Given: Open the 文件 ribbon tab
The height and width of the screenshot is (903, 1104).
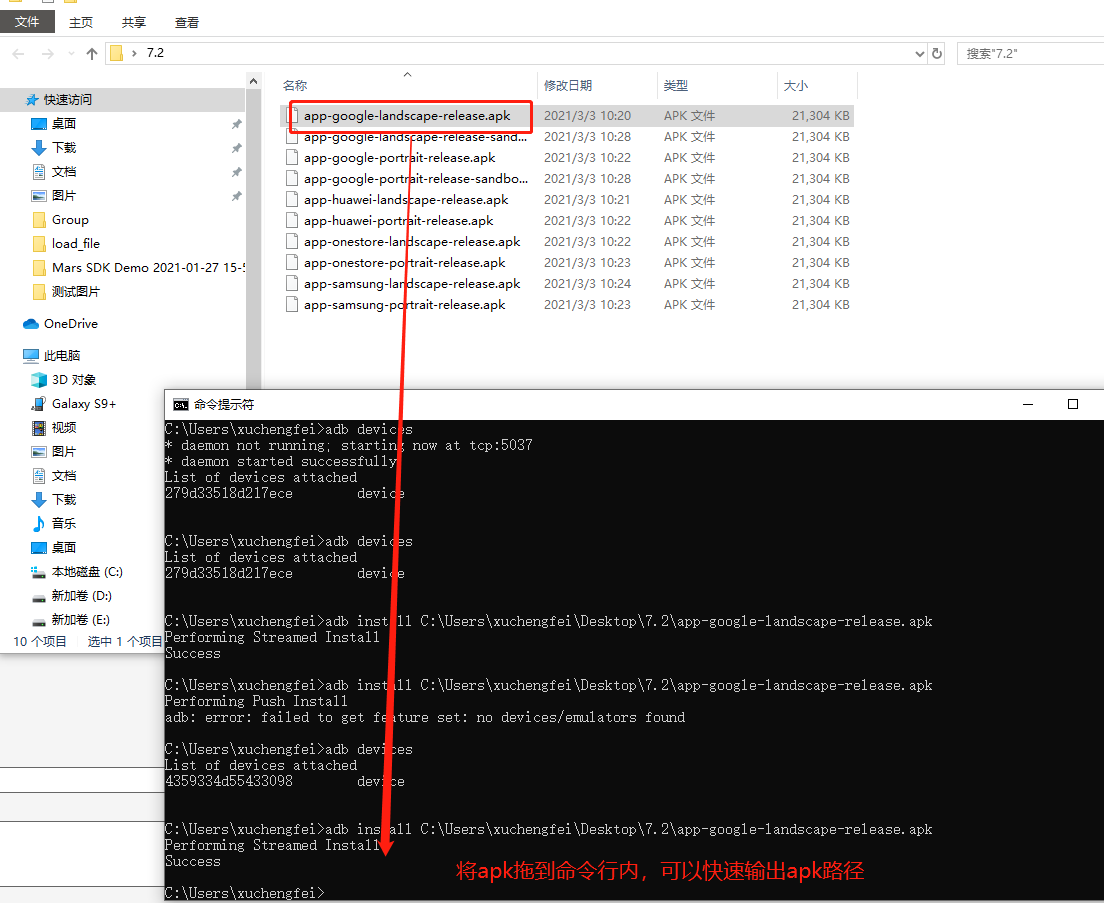Looking at the screenshot, I should (x=27, y=22).
